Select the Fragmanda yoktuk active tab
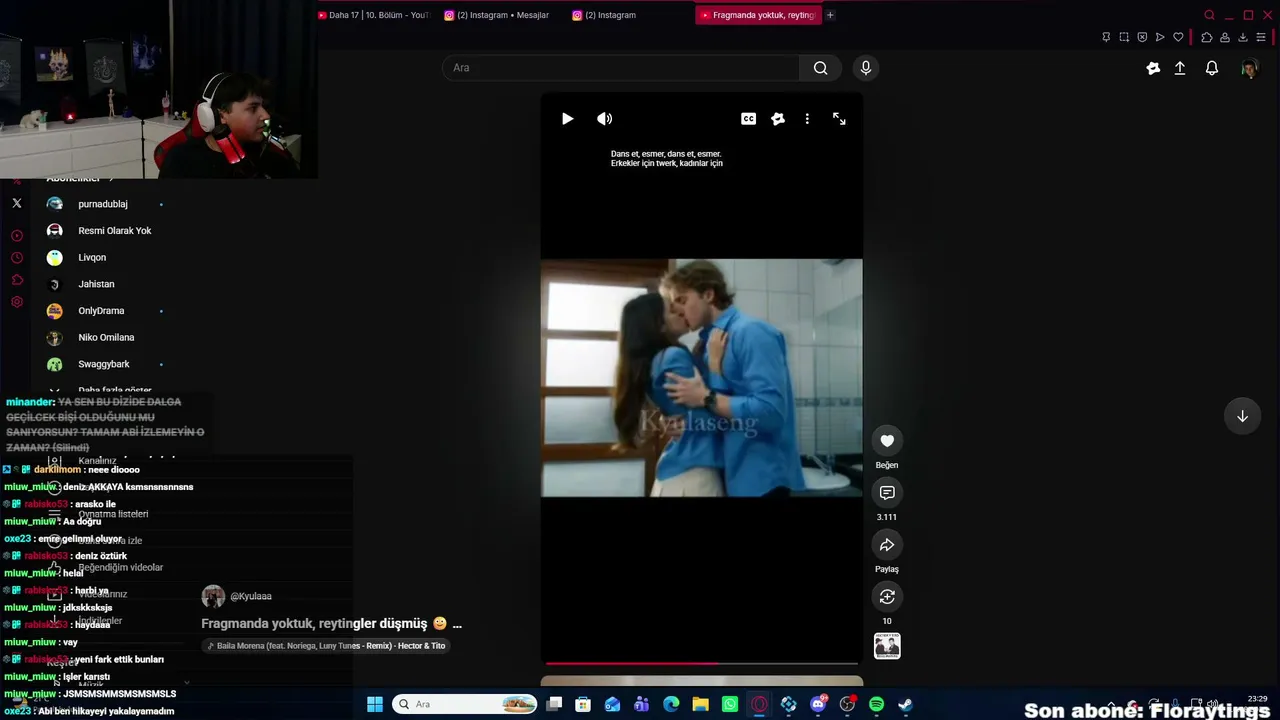Screen dimensions: 1280x720 (x=758, y=15)
